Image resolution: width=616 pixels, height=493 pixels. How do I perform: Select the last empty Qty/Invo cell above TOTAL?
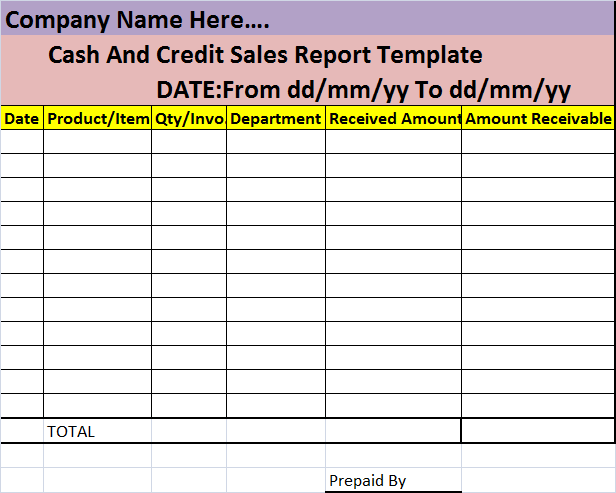click(189, 406)
